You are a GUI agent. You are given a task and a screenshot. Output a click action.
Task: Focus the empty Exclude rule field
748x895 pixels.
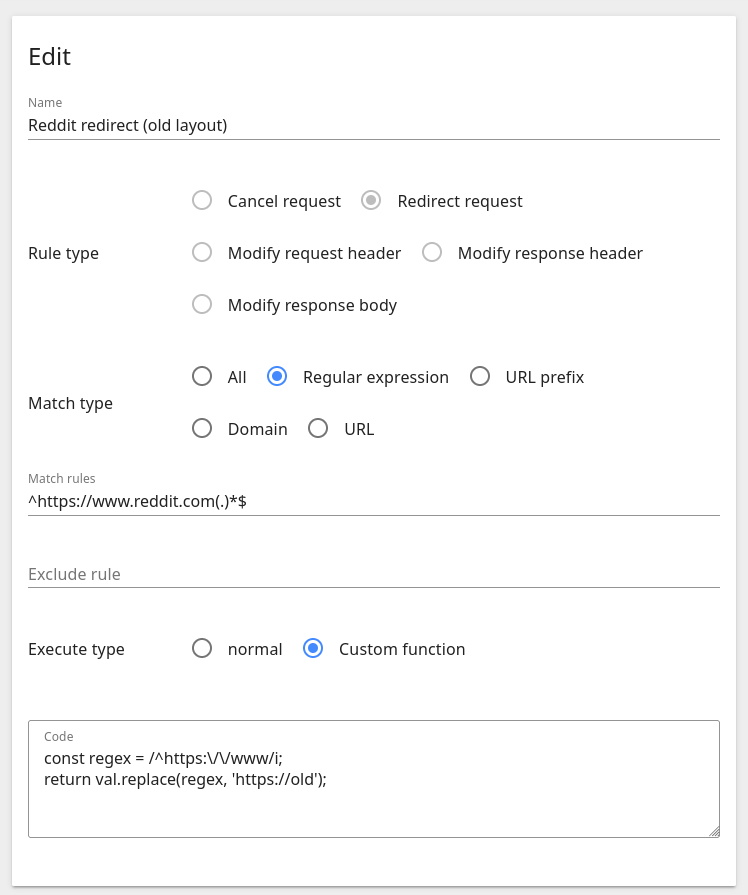click(373, 574)
